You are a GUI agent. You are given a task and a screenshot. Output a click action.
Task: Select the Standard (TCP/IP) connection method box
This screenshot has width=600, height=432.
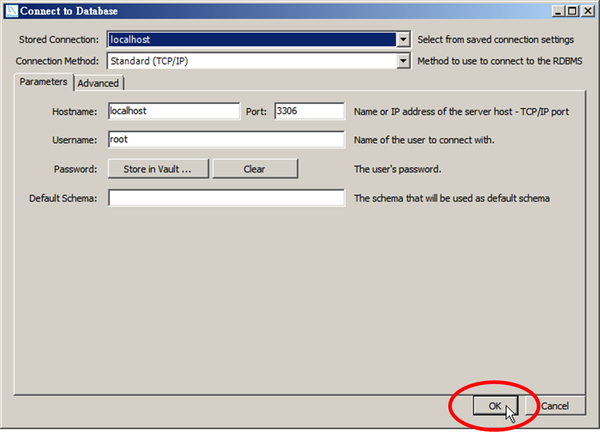click(259, 61)
